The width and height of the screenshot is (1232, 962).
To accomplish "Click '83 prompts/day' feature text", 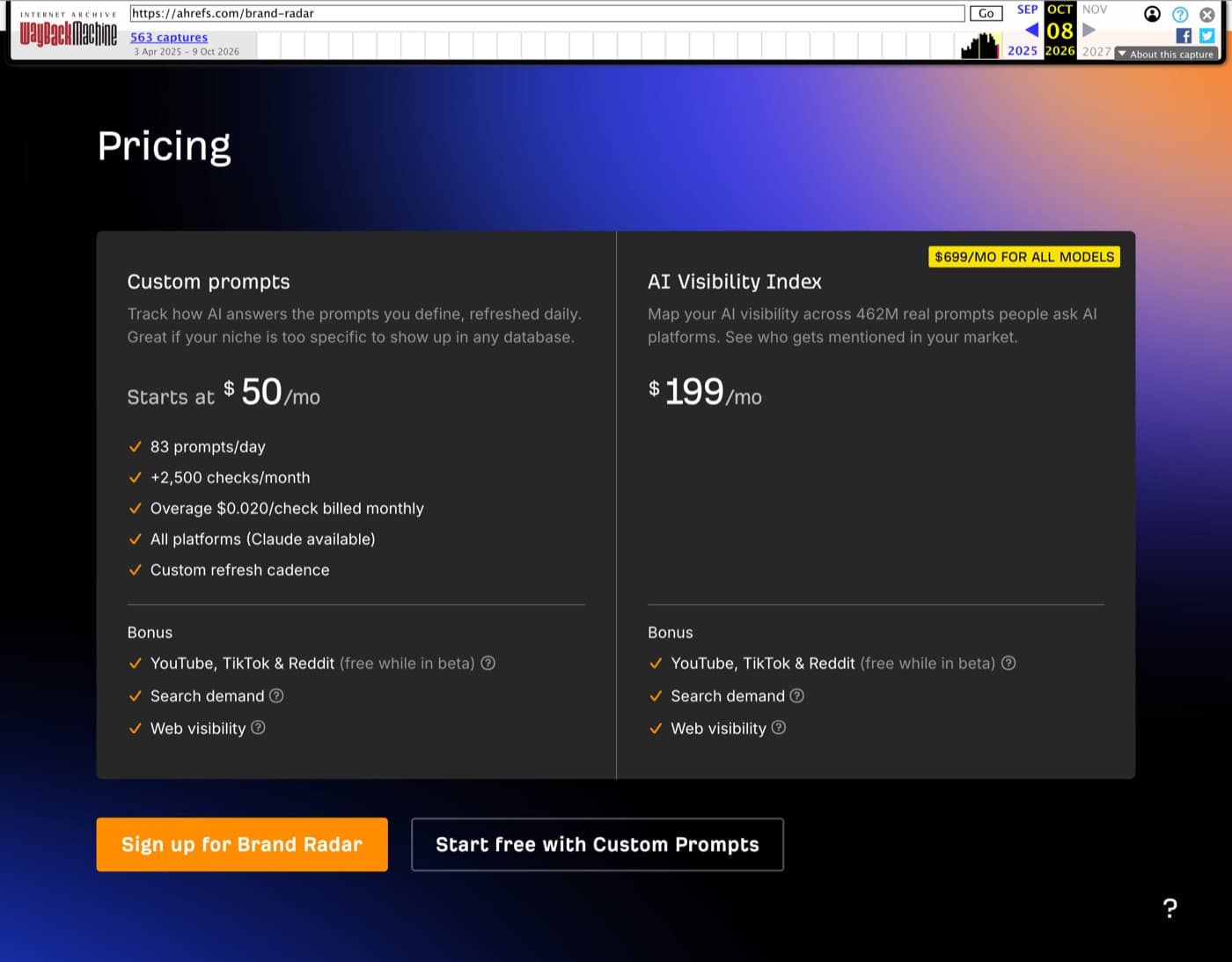I will 208,447.
